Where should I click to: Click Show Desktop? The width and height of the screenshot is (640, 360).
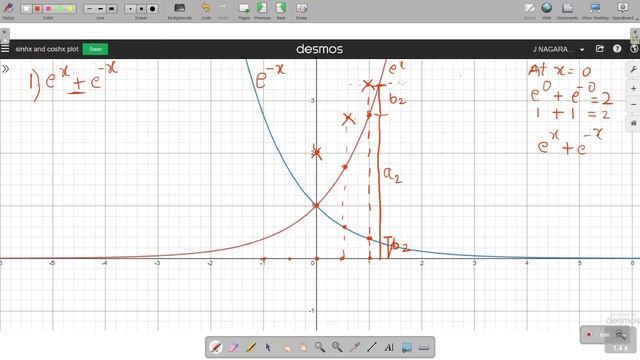(595, 11)
